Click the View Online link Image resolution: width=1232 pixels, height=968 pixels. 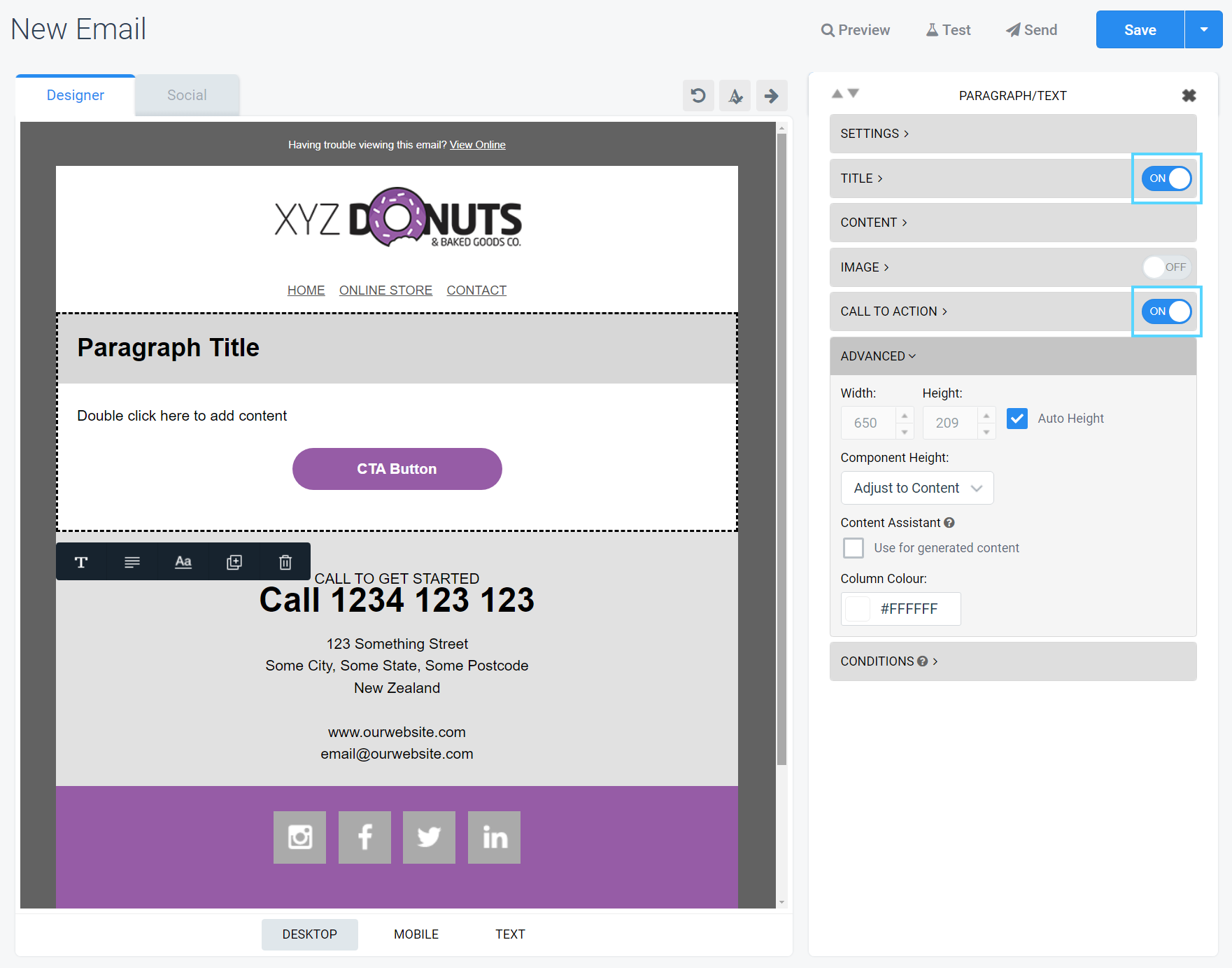(478, 145)
